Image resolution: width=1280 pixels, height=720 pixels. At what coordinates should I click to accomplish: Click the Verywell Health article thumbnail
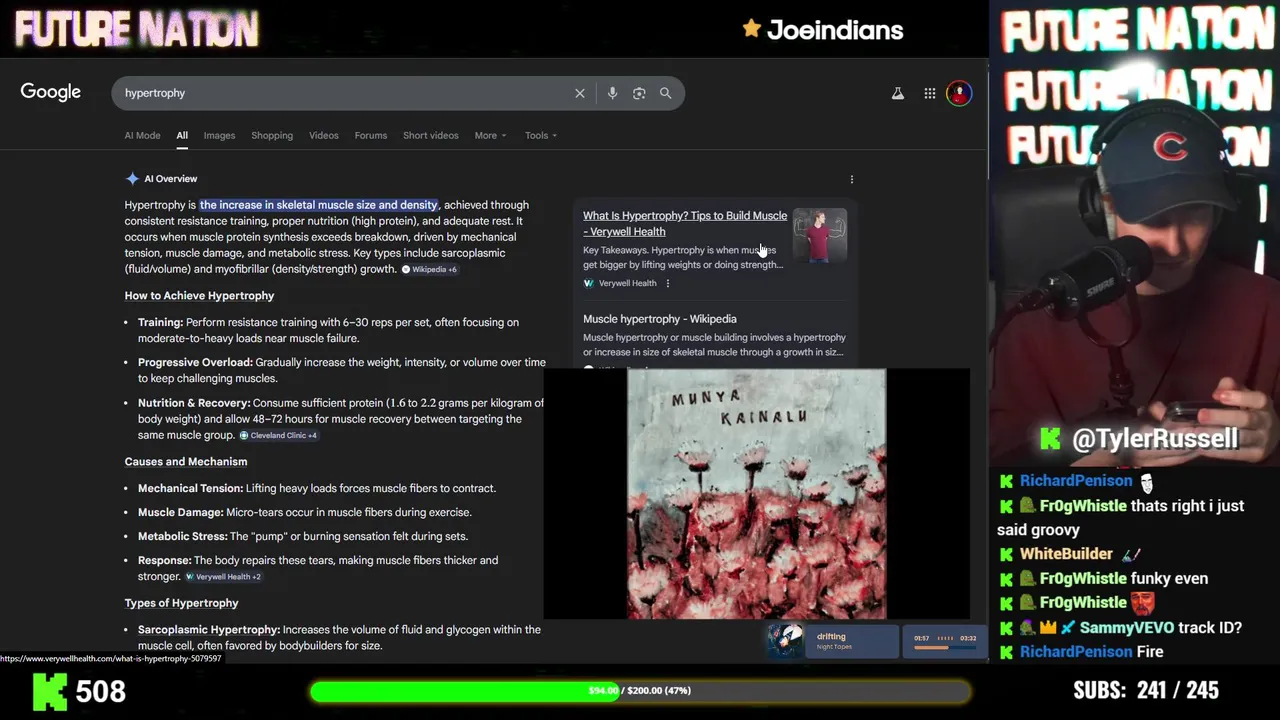[820, 236]
